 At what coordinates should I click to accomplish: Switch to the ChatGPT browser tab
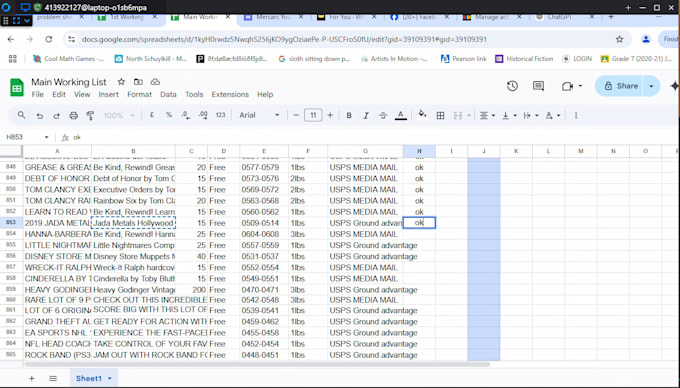pyautogui.click(x=560, y=17)
